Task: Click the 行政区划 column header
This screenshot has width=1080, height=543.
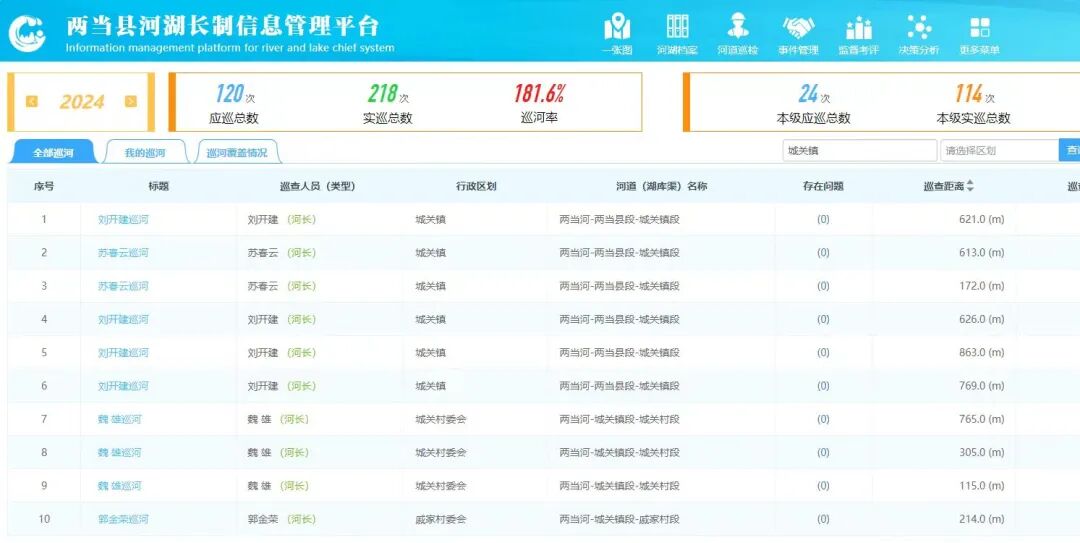Action: pos(476,186)
